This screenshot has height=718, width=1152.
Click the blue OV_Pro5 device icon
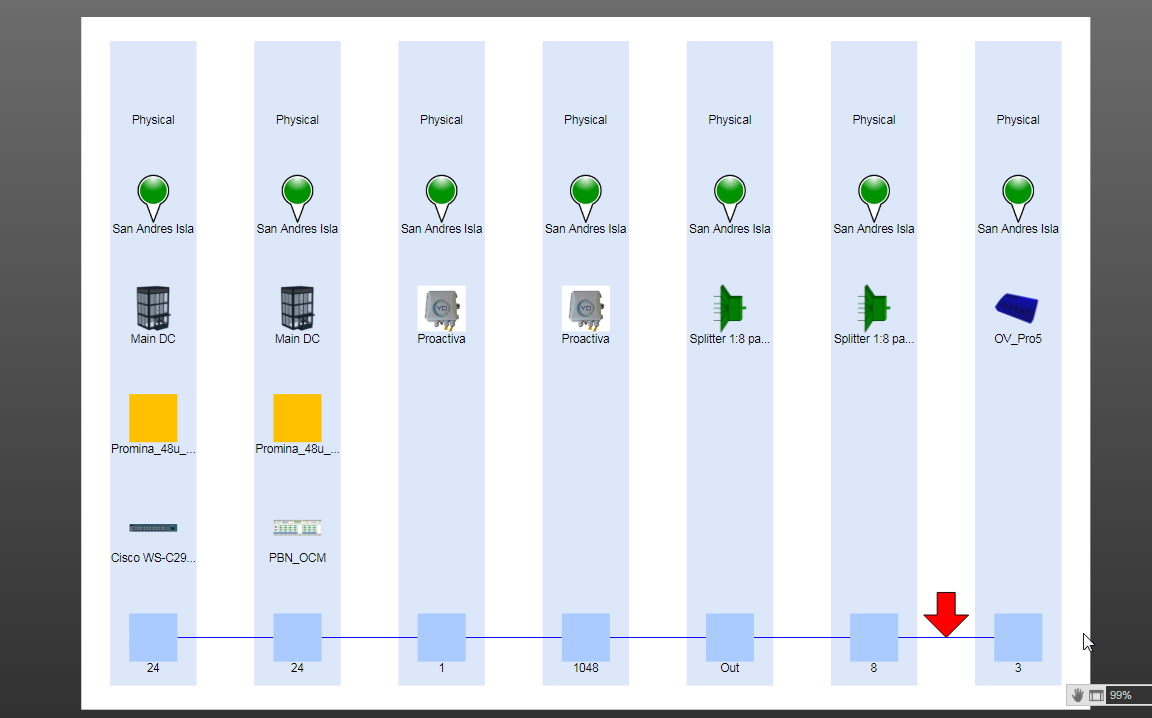[1017, 307]
